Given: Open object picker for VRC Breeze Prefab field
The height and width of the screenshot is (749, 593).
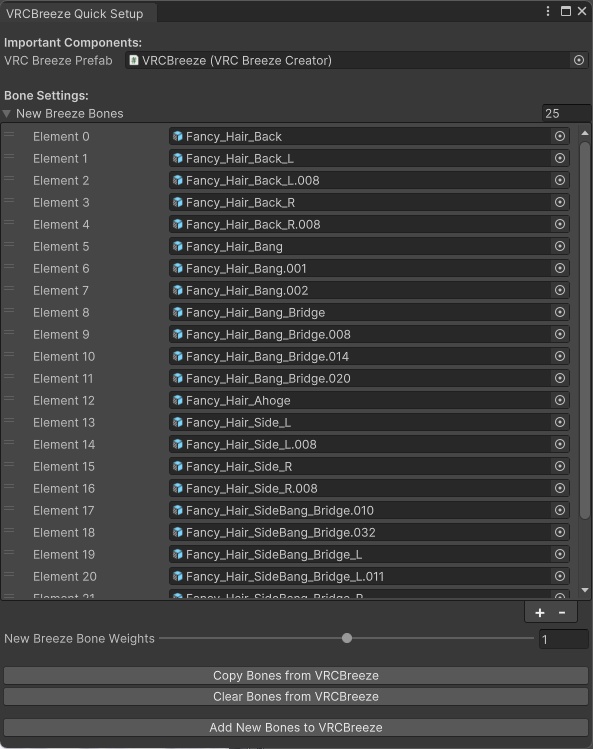Looking at the screenshot, I should pos(579,60).
